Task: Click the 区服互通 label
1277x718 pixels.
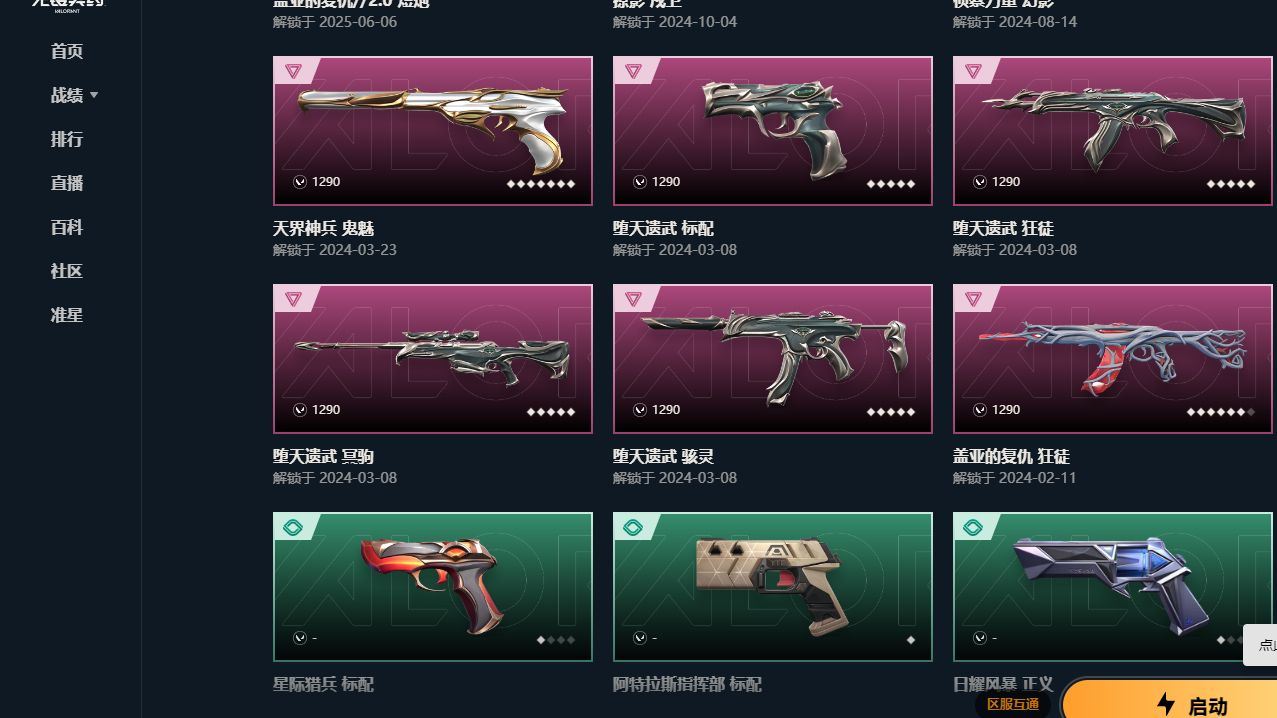Action: coord(1013,704)
